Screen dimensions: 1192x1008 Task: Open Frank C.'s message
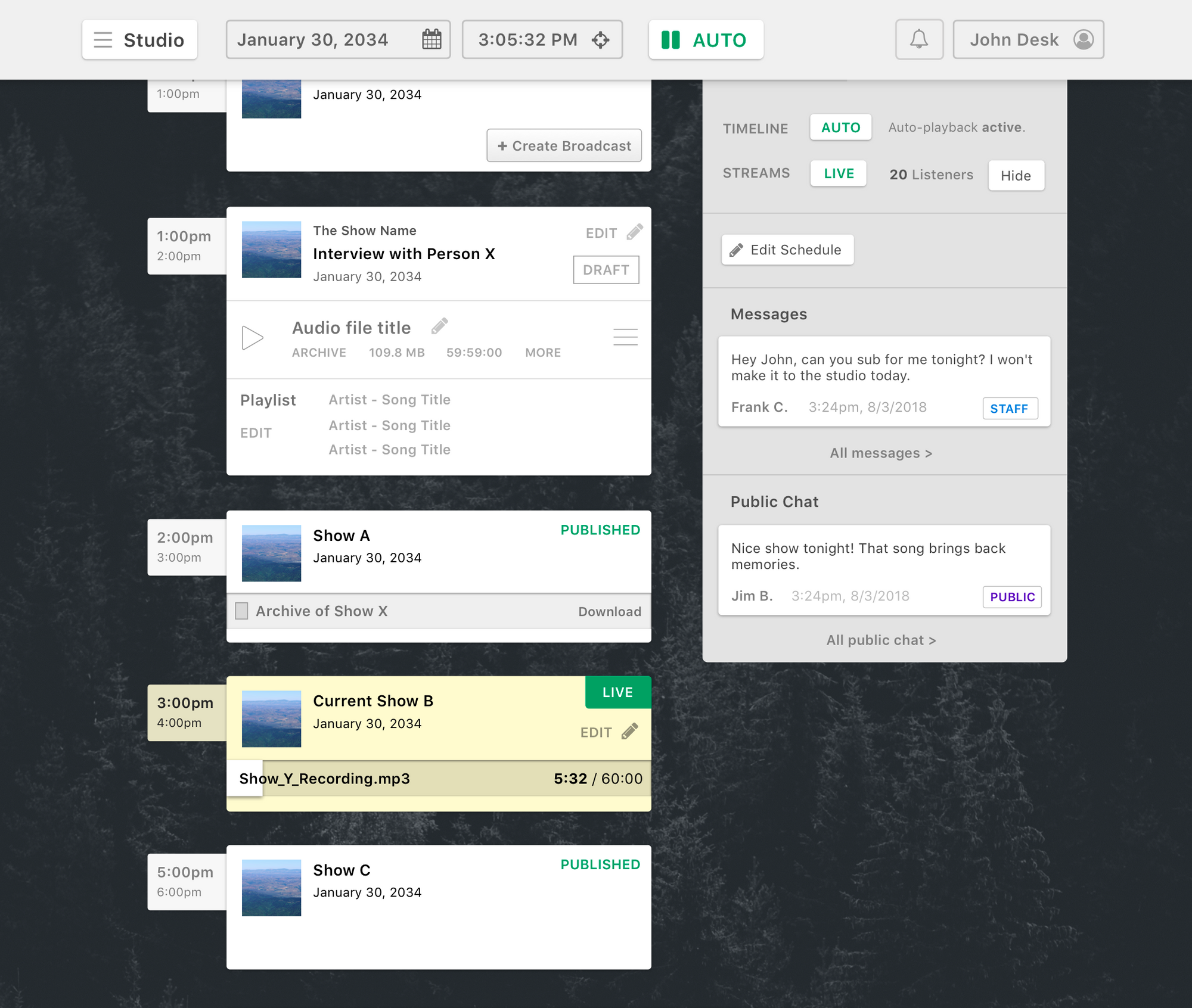tap(884, 381)
